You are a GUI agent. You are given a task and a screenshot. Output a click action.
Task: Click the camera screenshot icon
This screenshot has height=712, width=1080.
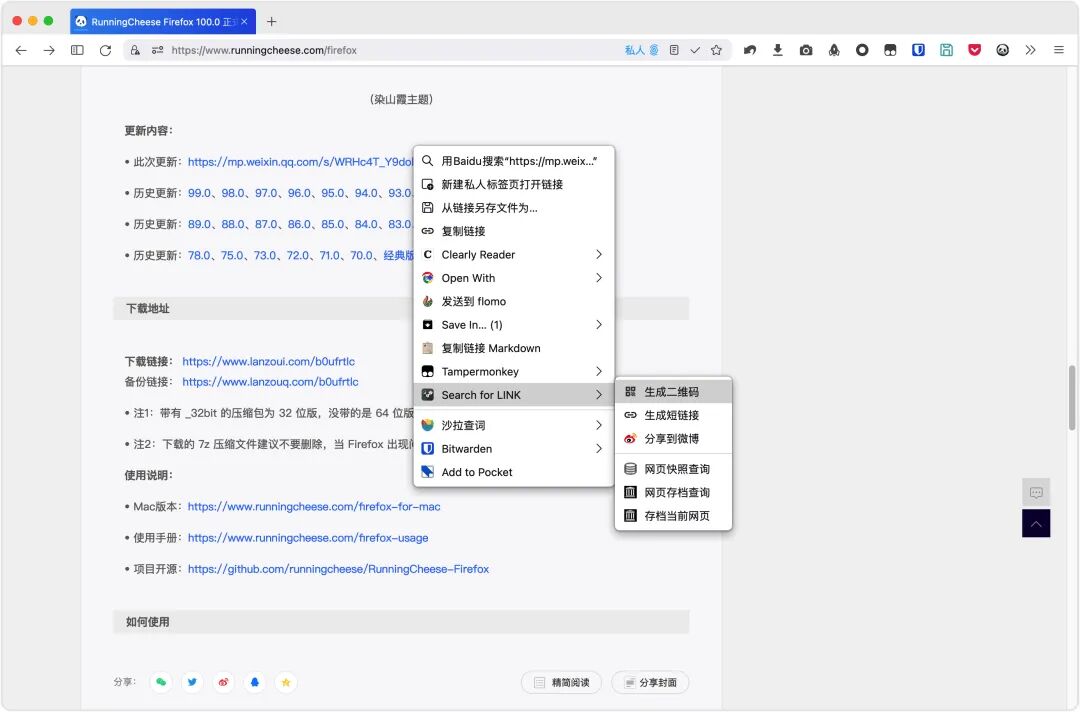click(806, 50)
